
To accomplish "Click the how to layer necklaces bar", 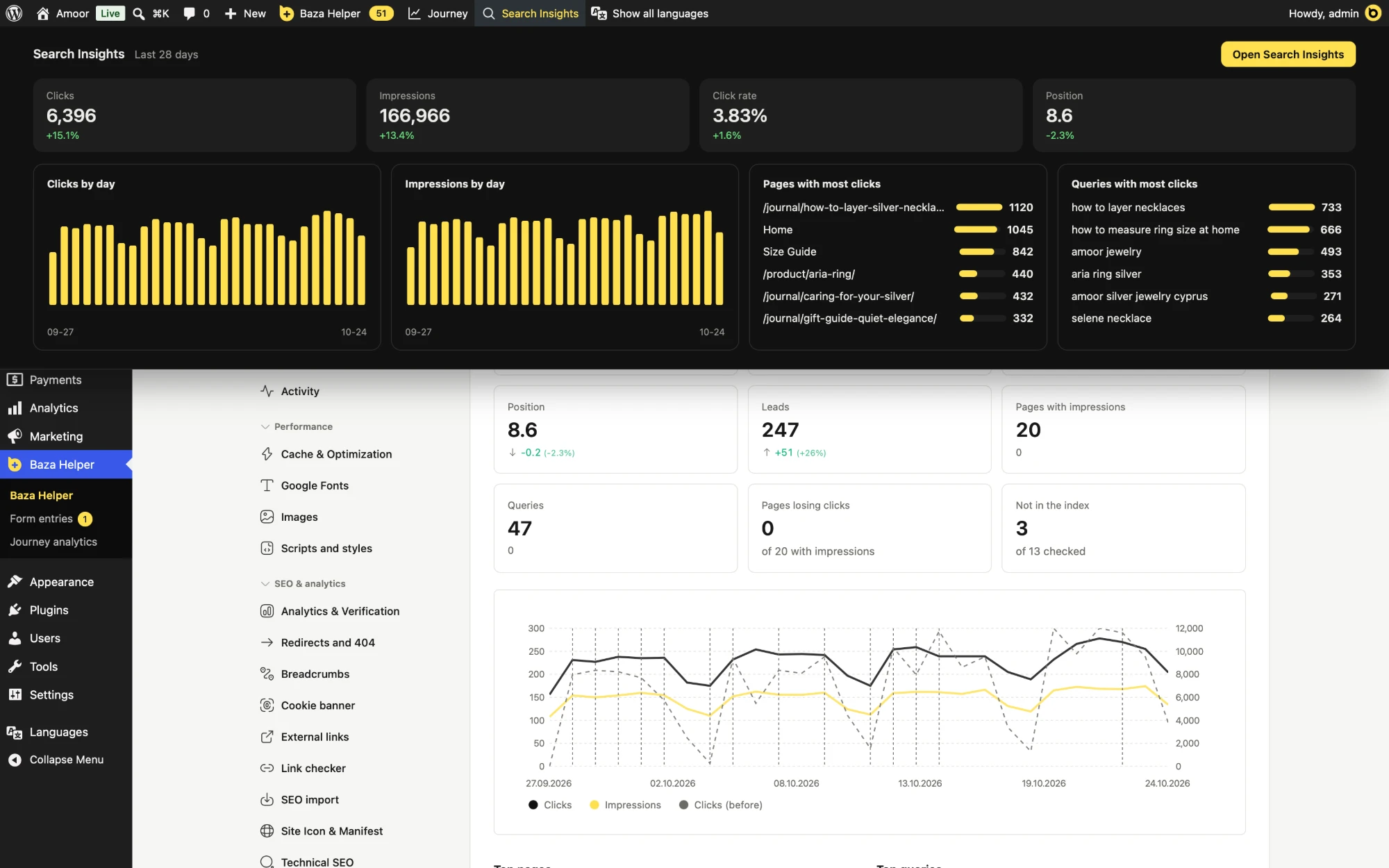I will [1291, 207].
